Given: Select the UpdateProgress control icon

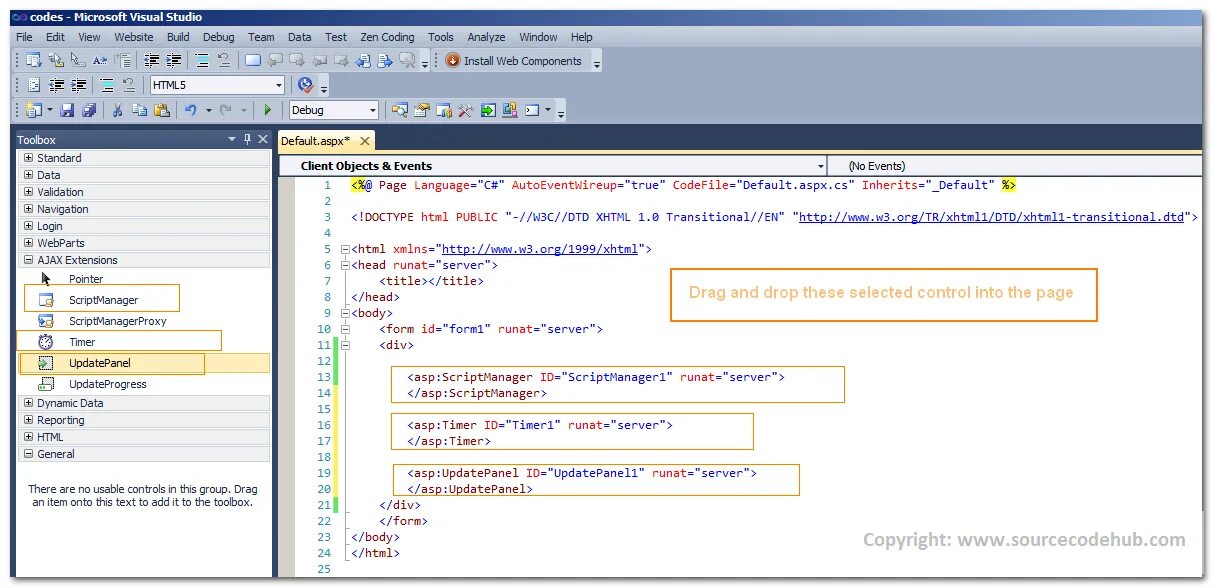Looking at the screenshot, I should [x=46, y=384].
